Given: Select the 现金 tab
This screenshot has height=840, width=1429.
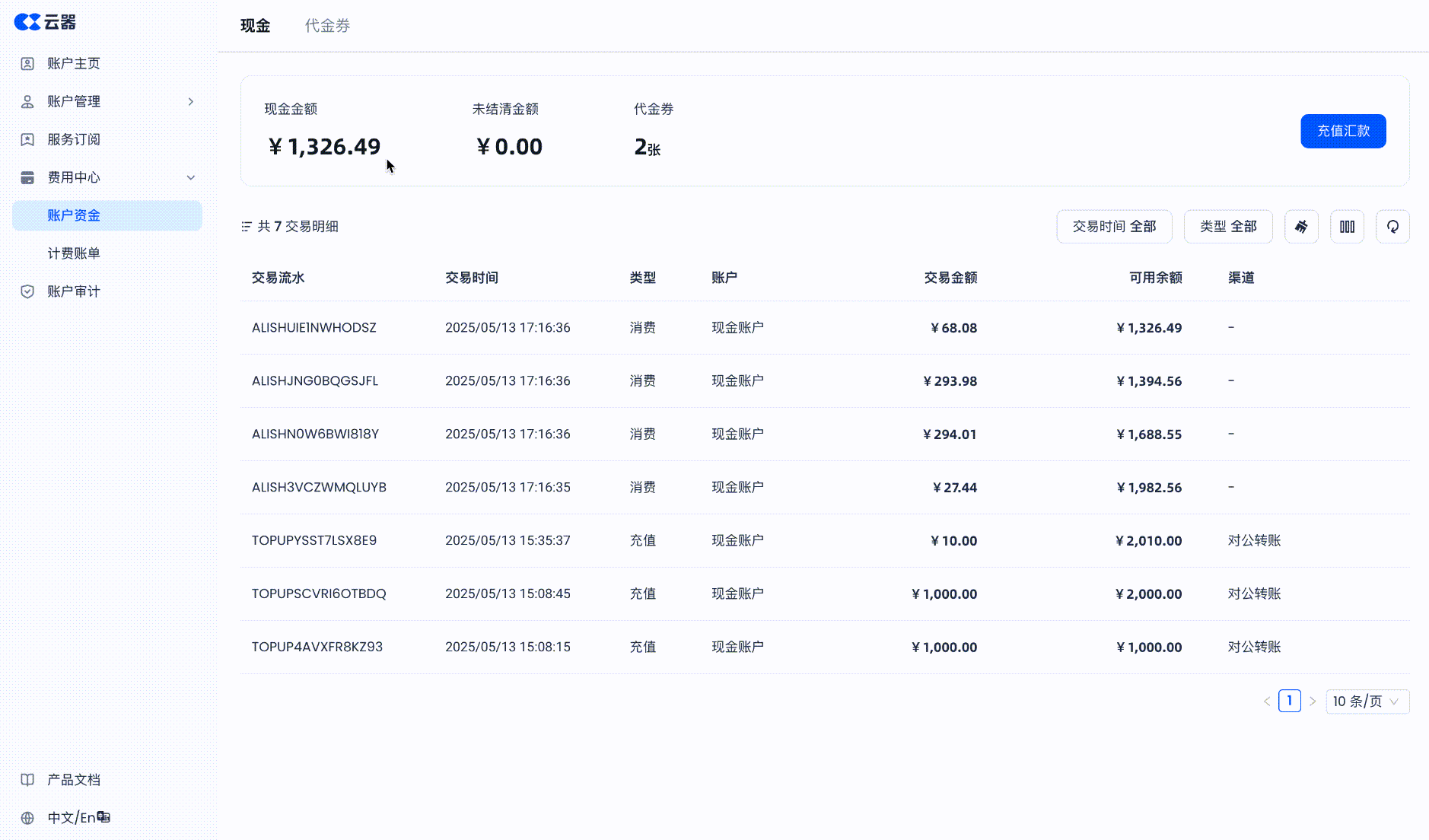Looking at the screenshot, I should pos(255,26).
